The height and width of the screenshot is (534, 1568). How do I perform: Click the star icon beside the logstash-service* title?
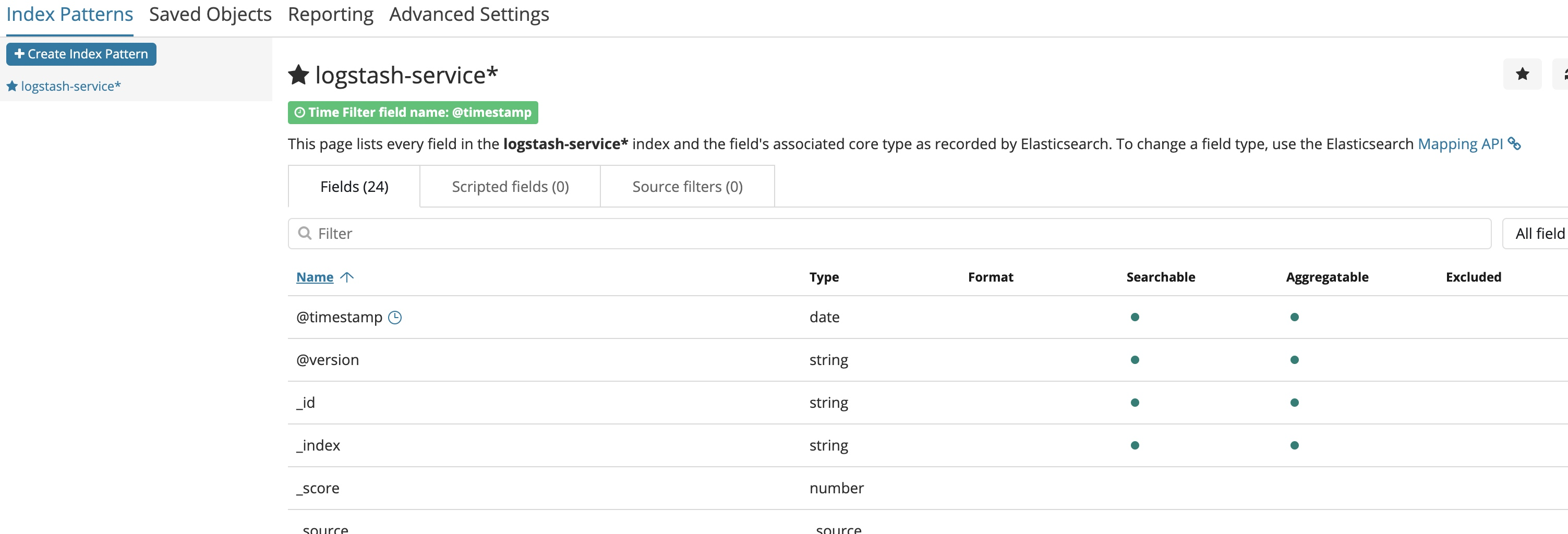[x=298, y=75]
